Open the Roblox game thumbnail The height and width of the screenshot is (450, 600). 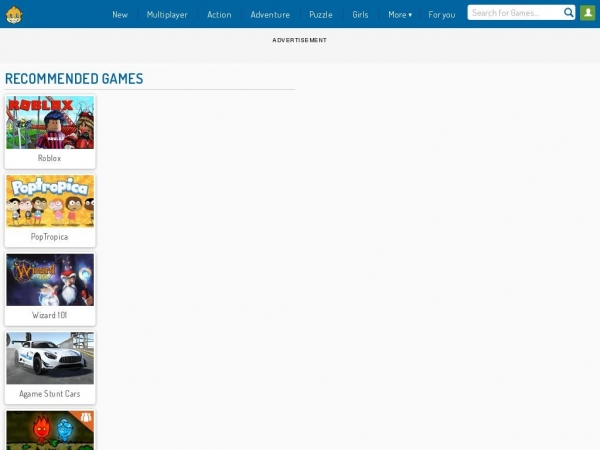pos(50,122)
